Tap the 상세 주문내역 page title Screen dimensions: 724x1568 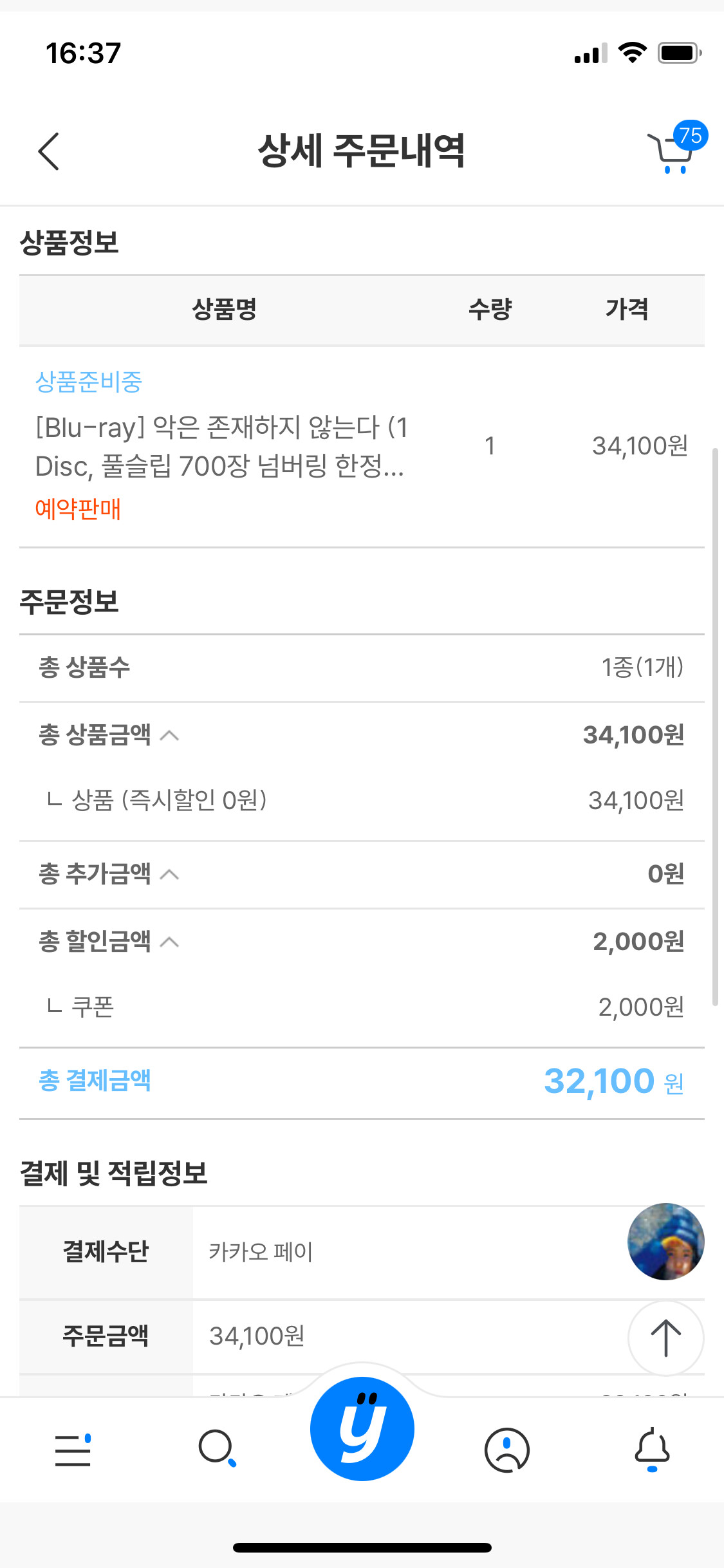pos(361,151)
